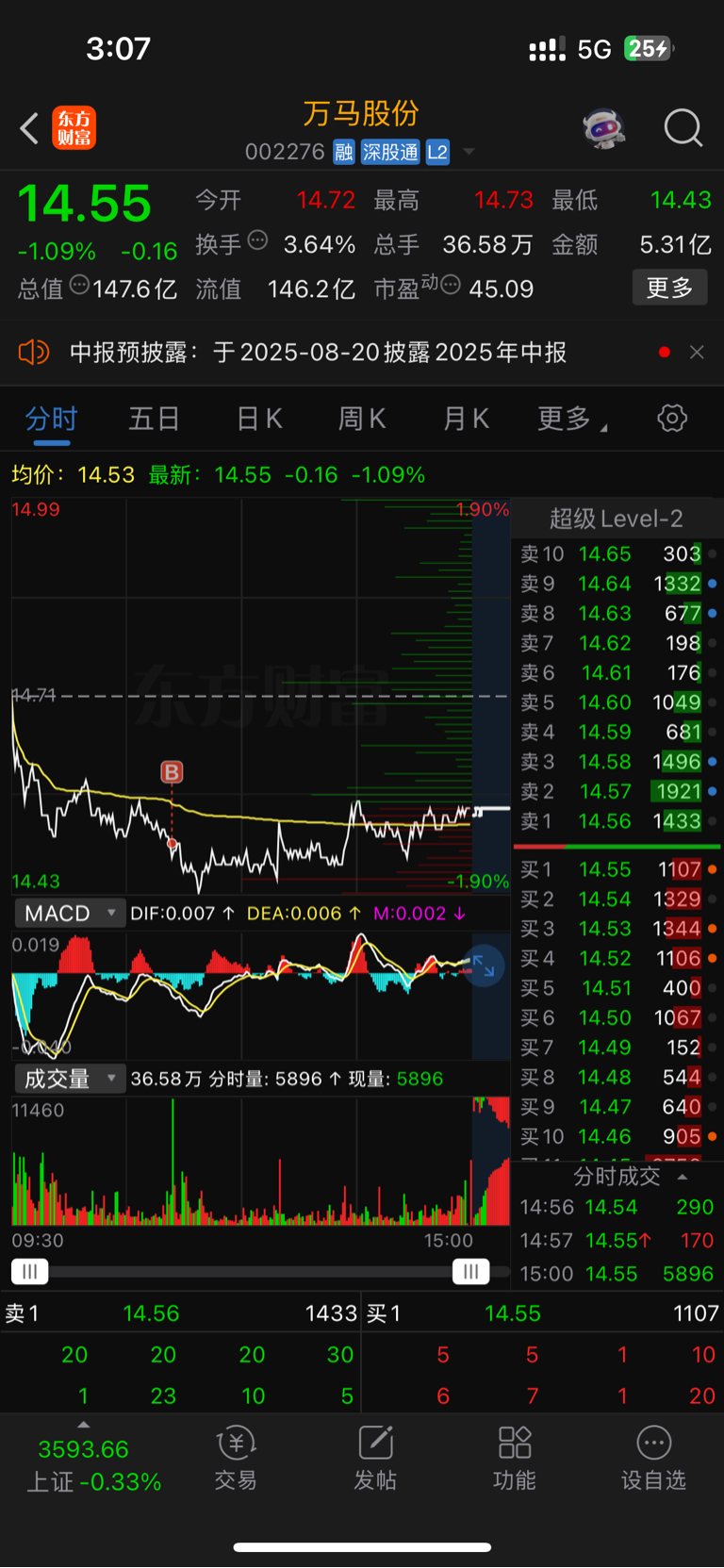The width and height of the screenshot is (724, 1568).
Task: Open the robot assistant icon
Action: [604, 128]
